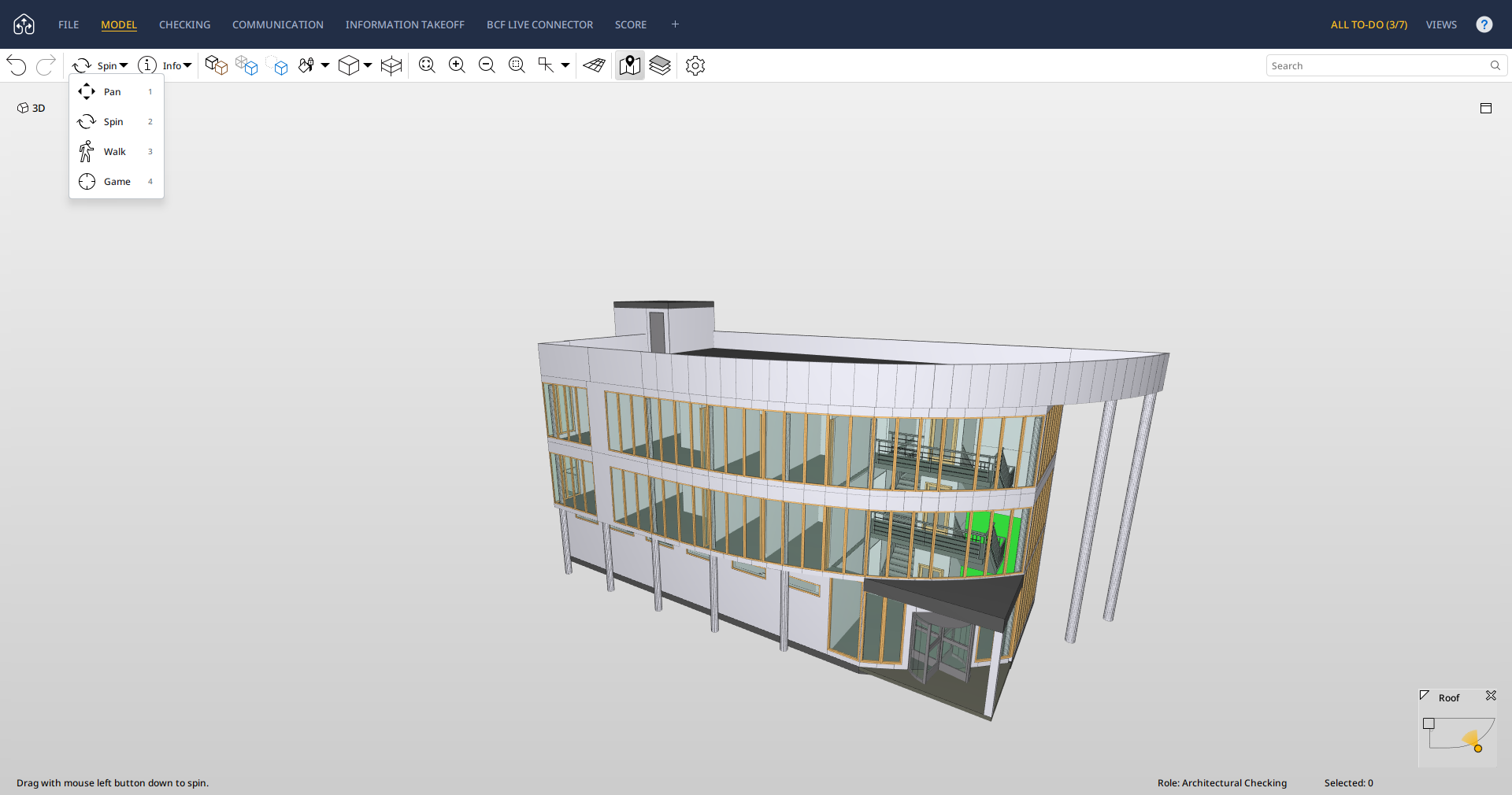This screenshot has width=1512, height=795.
Task: Click the paint bucket with lock icon
Action: click(x=306, y=65)
